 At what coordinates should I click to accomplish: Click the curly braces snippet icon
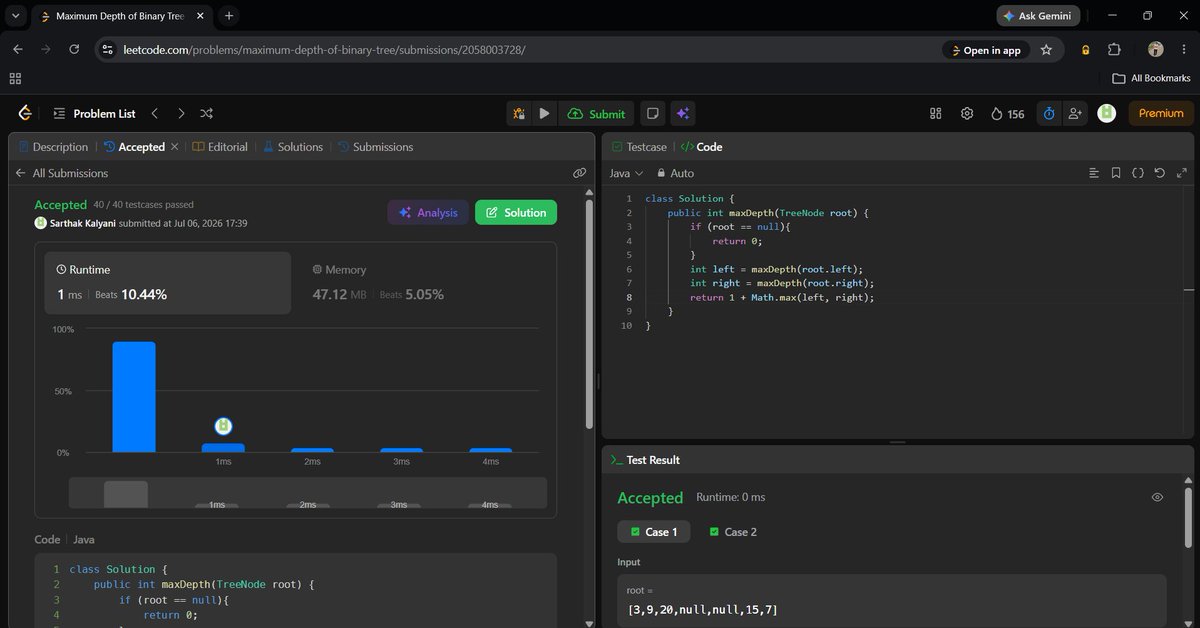click(x=1137, y=173)
